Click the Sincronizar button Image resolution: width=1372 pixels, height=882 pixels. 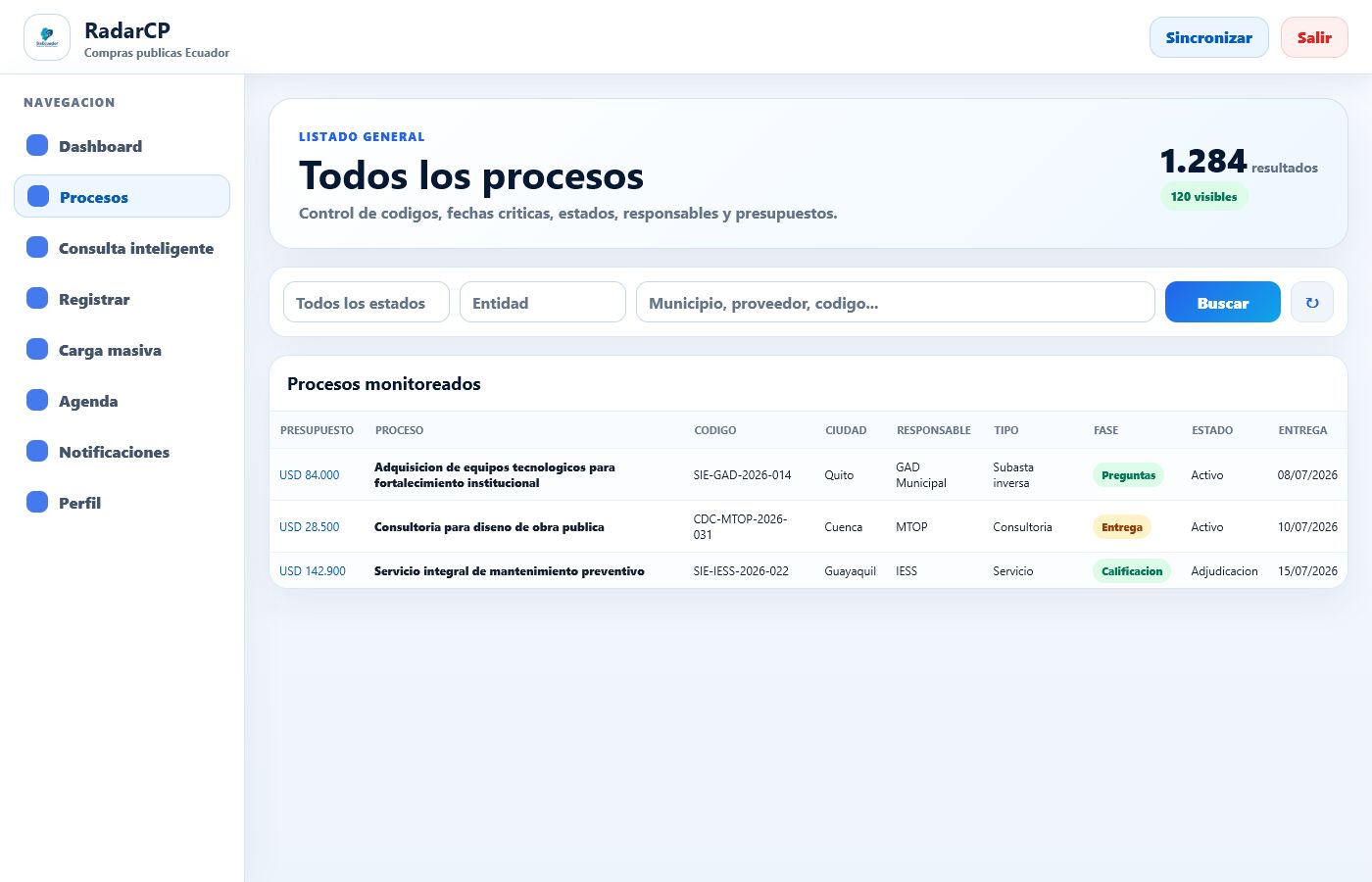point(1208,37)
